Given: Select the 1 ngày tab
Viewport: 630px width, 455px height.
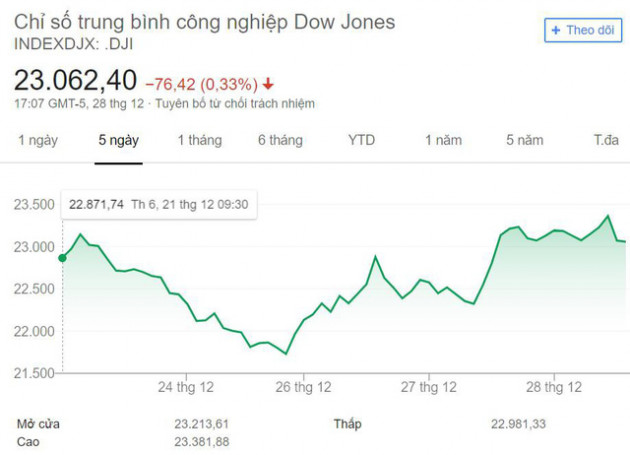Looking at the screenshot, I should tap(38, 140).
